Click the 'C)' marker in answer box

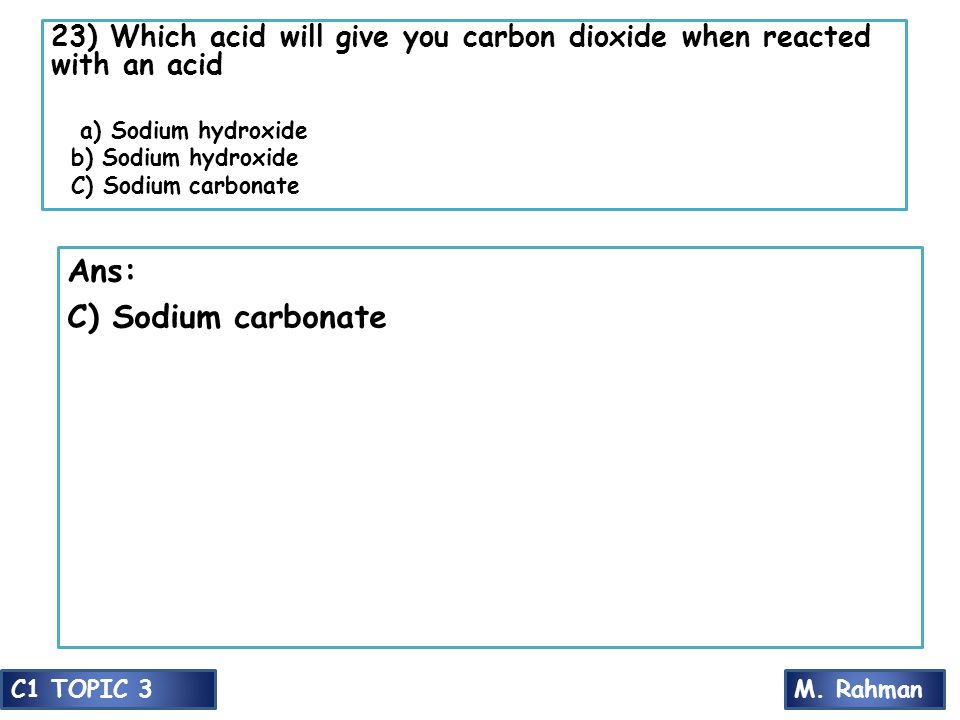[x=83, y=318]
